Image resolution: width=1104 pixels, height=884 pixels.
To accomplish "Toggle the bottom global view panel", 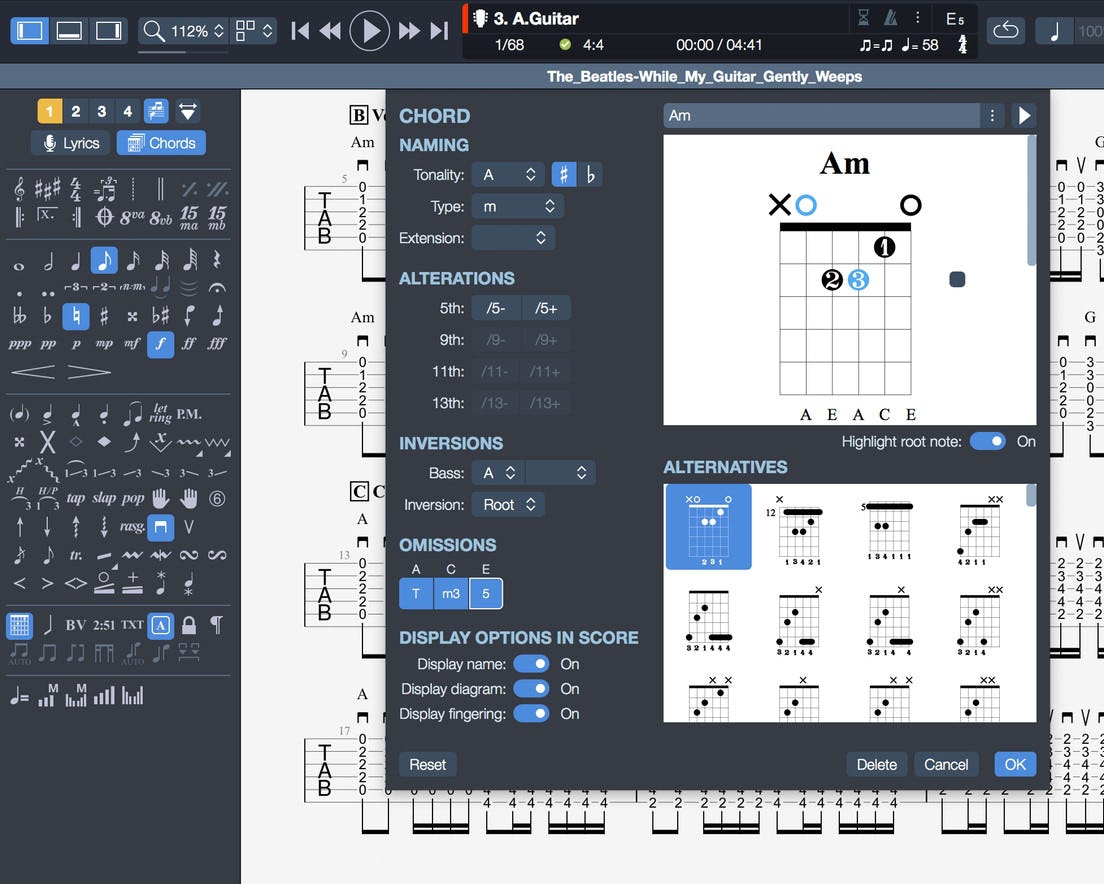I will point(69,31).
